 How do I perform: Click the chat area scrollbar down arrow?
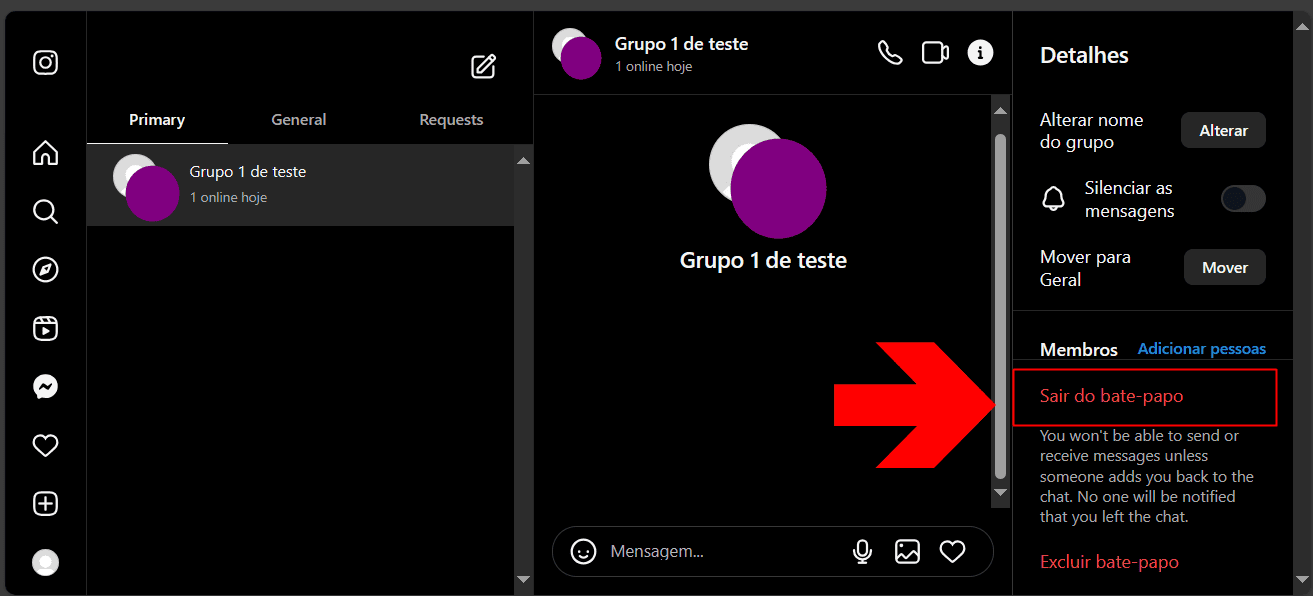1001,493
